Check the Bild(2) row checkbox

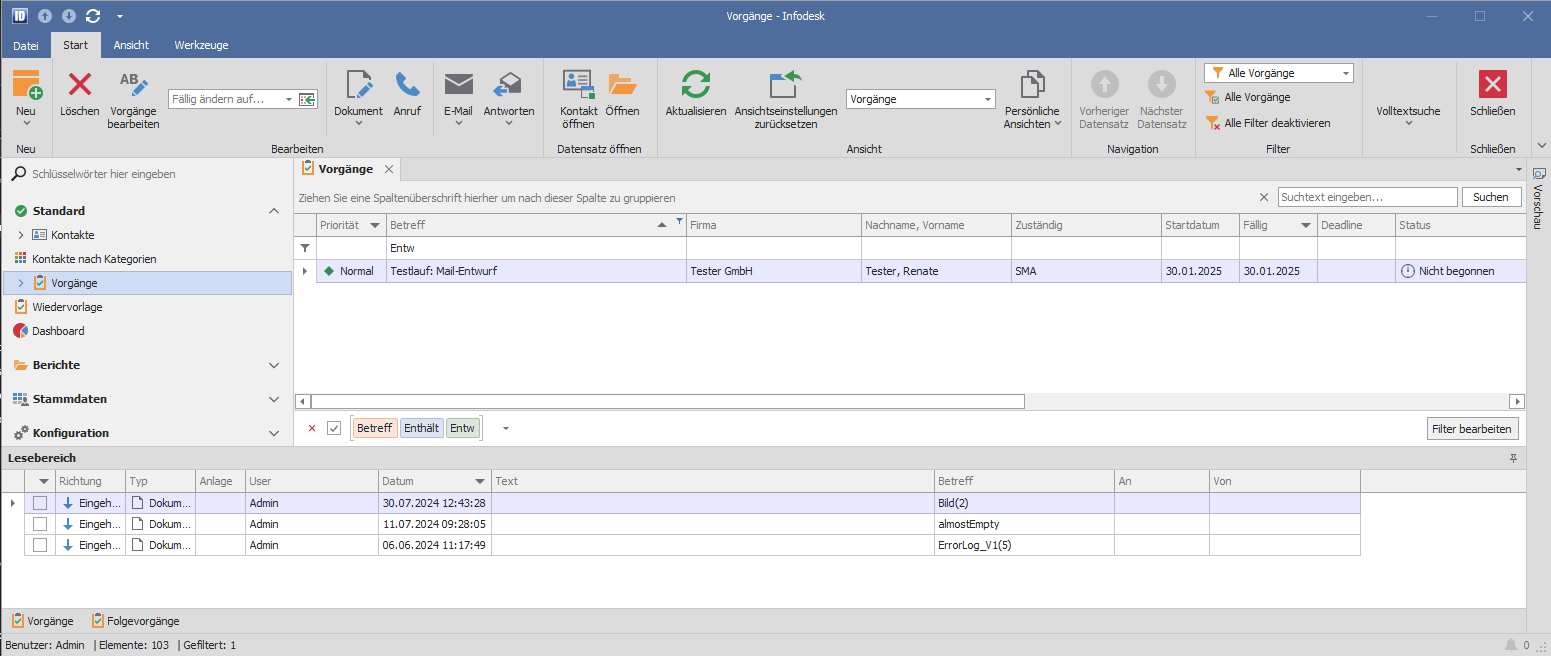click(x=40, y=503)
